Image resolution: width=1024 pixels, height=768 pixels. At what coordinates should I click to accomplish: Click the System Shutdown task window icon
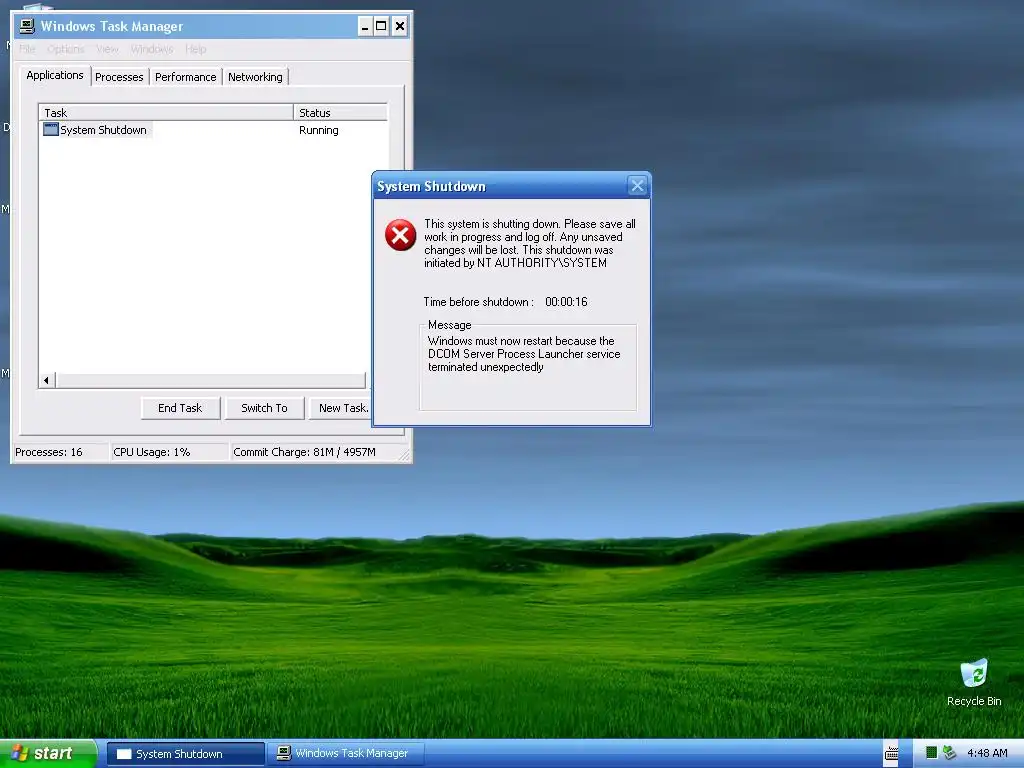(x=50, y=129)
